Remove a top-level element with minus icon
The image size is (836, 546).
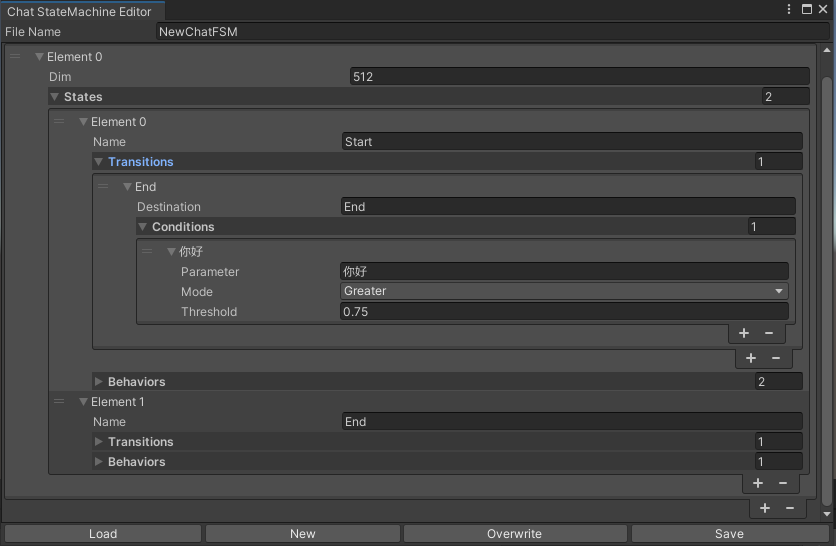790,508
